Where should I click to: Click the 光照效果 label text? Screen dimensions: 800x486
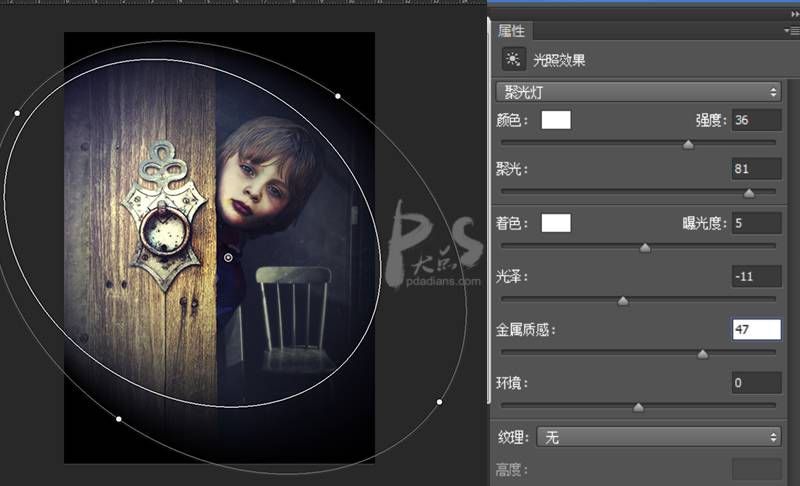tap(559, 60)
